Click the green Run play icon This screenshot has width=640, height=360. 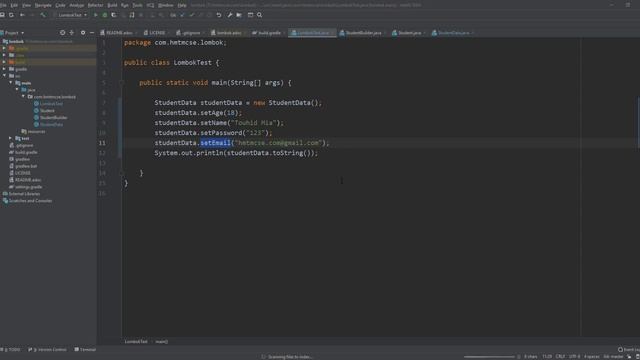96,15
